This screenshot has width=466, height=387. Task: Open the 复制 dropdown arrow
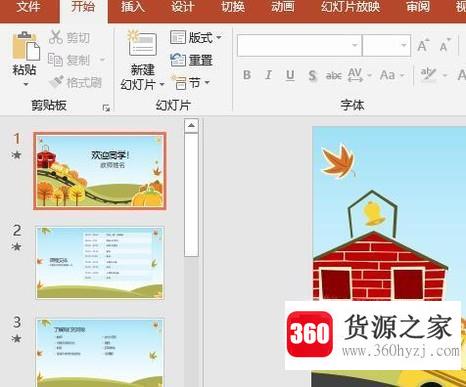[x=102, y=60]
